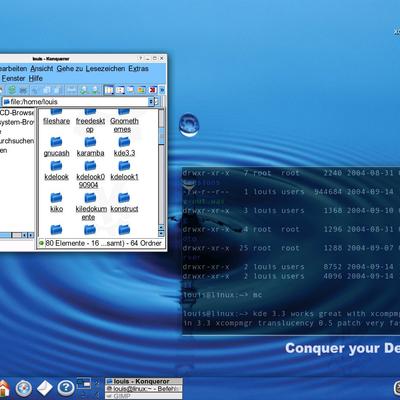This screenshot has height=400, width=400.
Task: Expand the toolbar overflow chevron
Action: [162, 90]
